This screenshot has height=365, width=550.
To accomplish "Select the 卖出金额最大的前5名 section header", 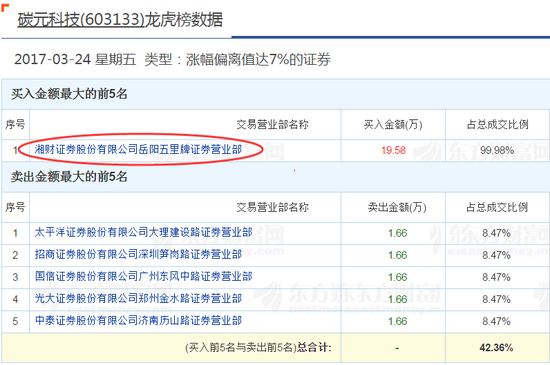I will (x=69, y=177).
